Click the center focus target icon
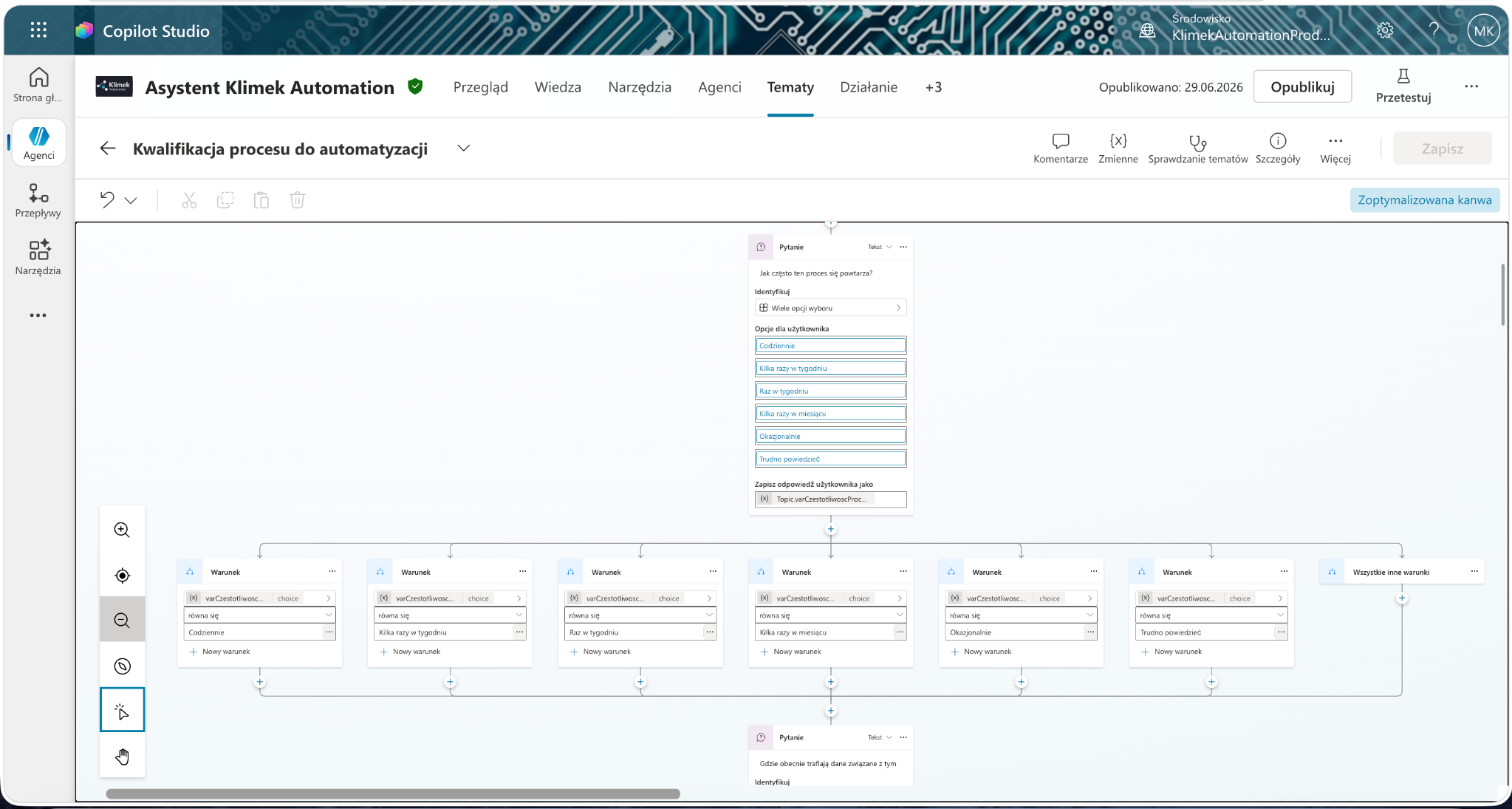Viewport: 1512px width, 809px height. [123, 576]
